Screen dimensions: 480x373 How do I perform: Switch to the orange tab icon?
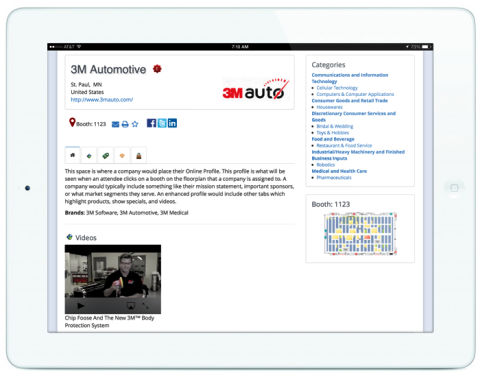point(122,156)
